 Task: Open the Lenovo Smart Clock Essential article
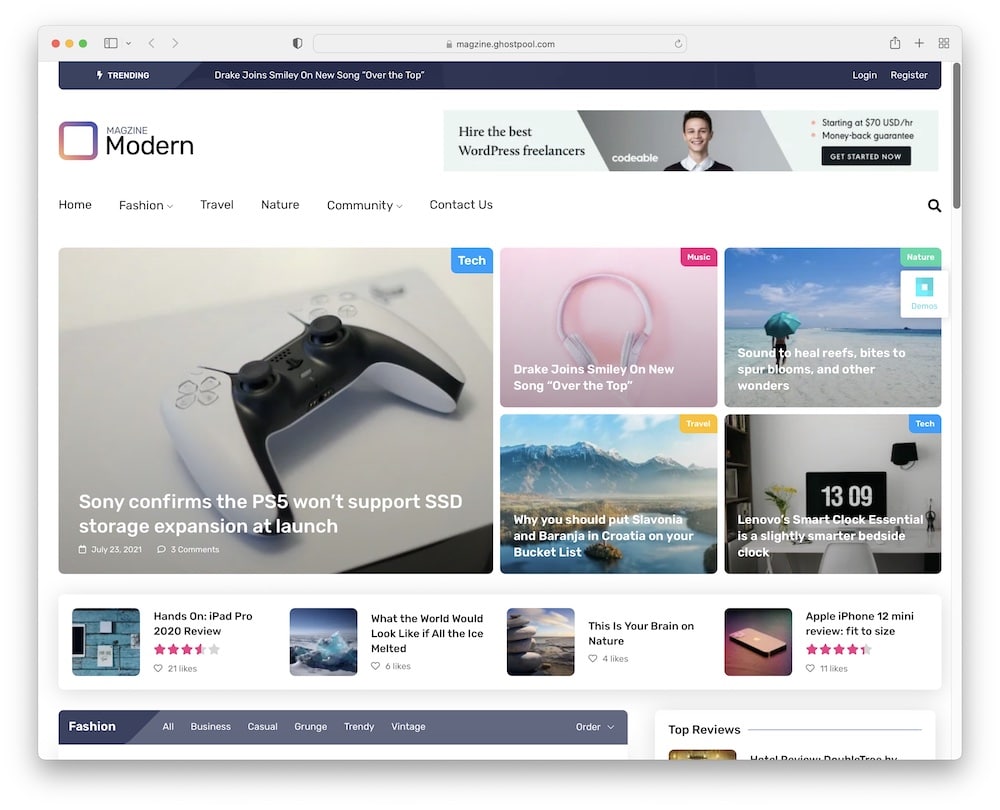click(830, 536)
